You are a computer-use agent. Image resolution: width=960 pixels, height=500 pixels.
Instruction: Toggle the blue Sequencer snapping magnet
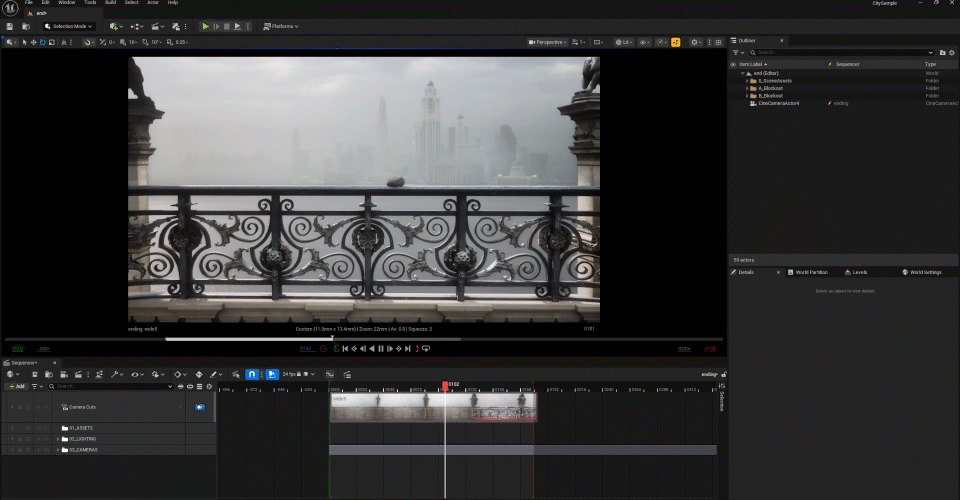252,375
